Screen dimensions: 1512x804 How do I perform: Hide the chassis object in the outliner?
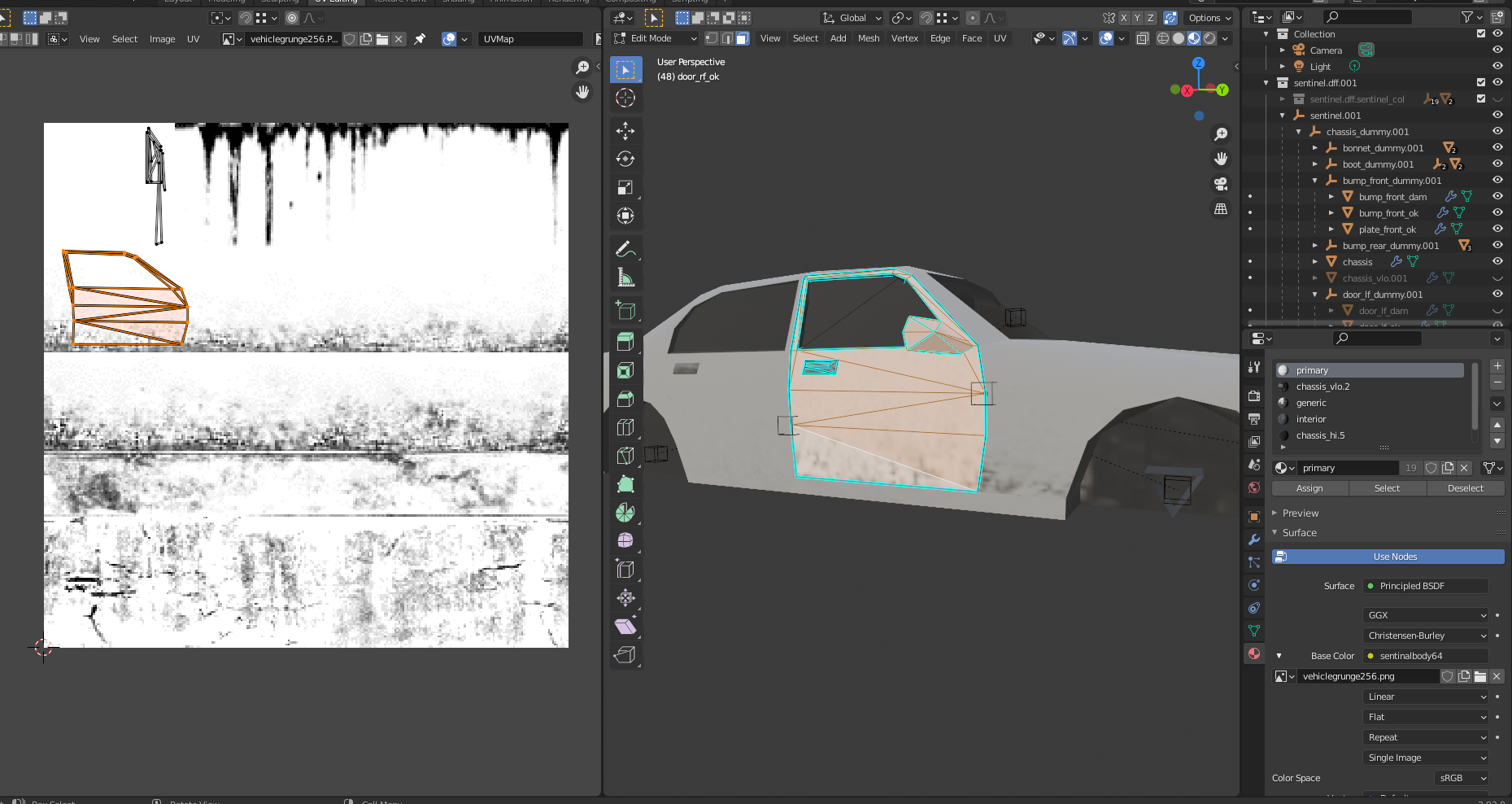(x=1497, y=261)
